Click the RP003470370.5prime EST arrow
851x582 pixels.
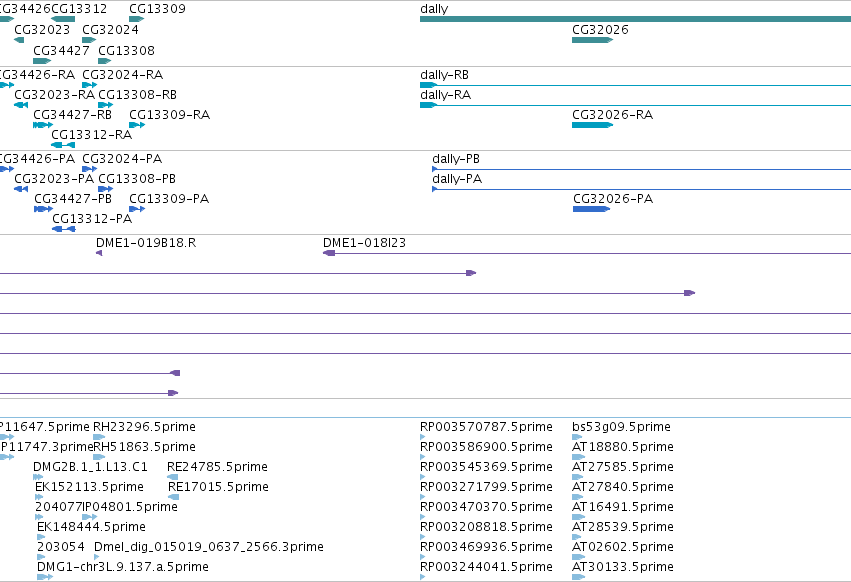423,517
